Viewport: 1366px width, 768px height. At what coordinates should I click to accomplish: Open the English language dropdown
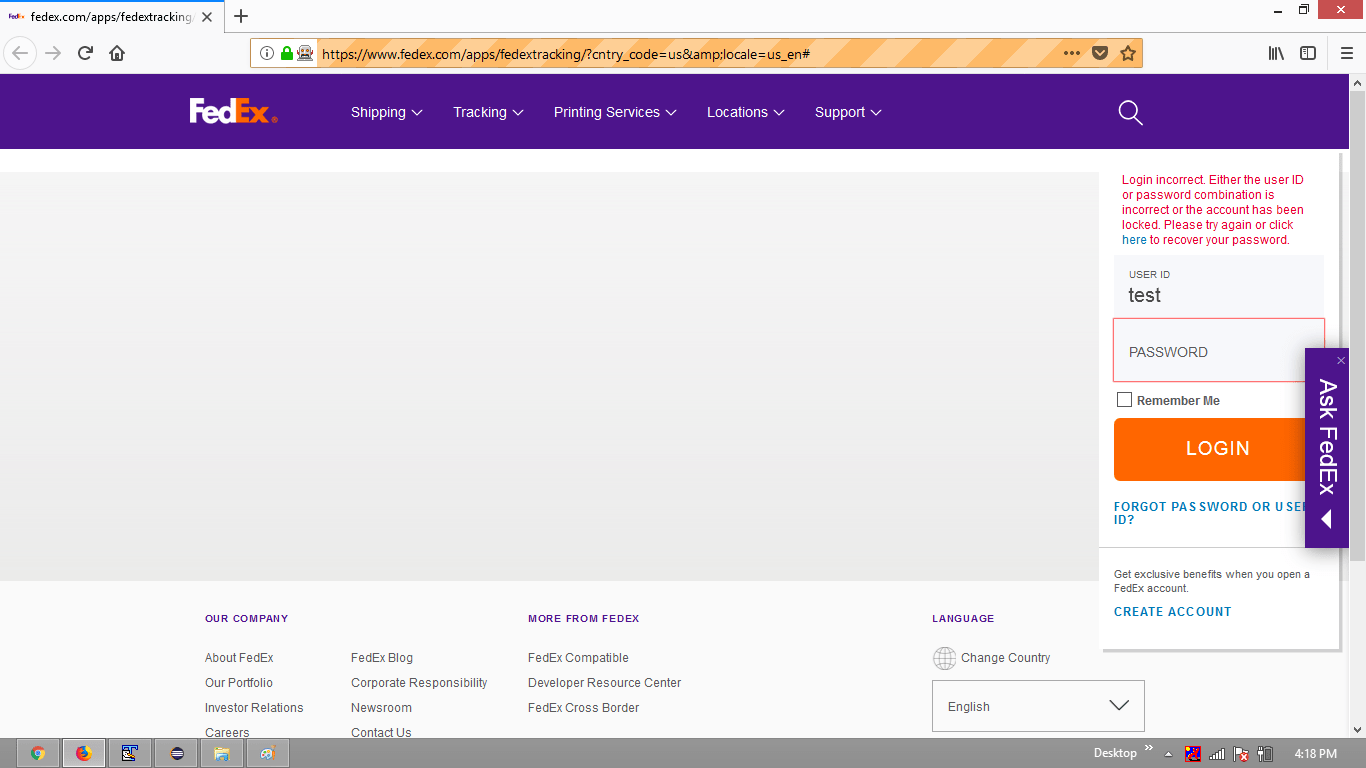[x=1038, y=706]
